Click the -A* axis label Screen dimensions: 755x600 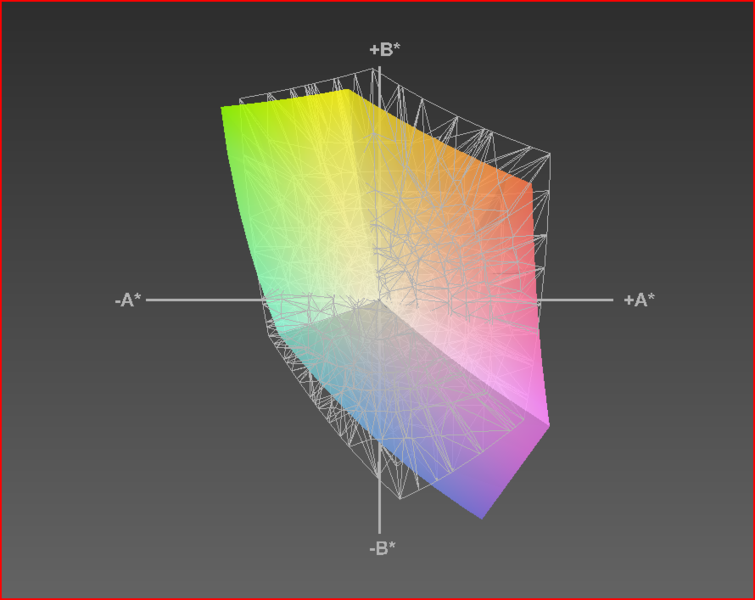click(x=128, y=300)
